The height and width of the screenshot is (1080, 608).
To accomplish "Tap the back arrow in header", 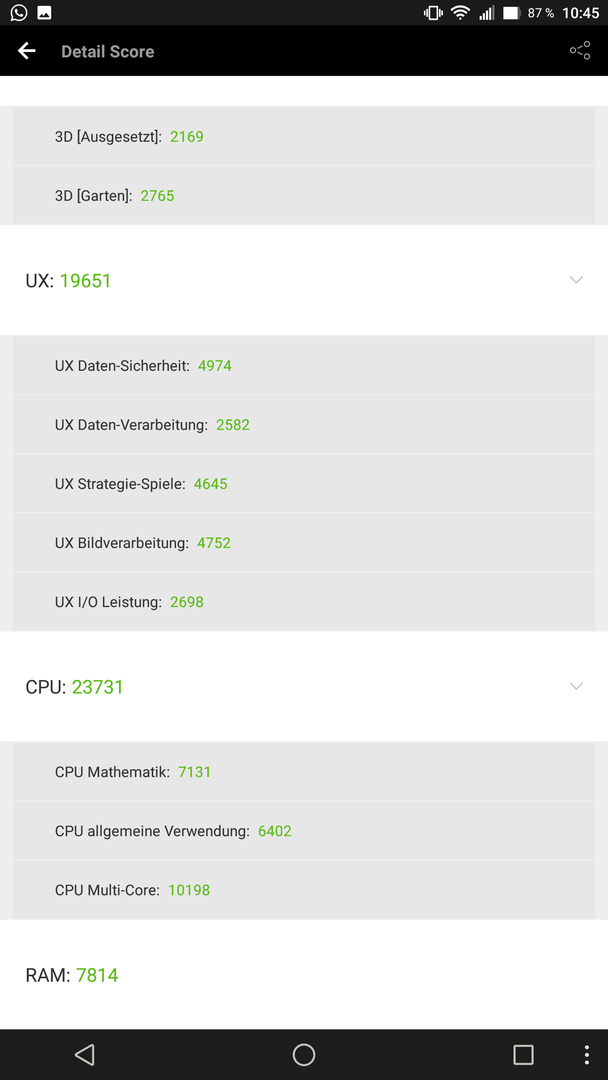I will click(27, 51).
